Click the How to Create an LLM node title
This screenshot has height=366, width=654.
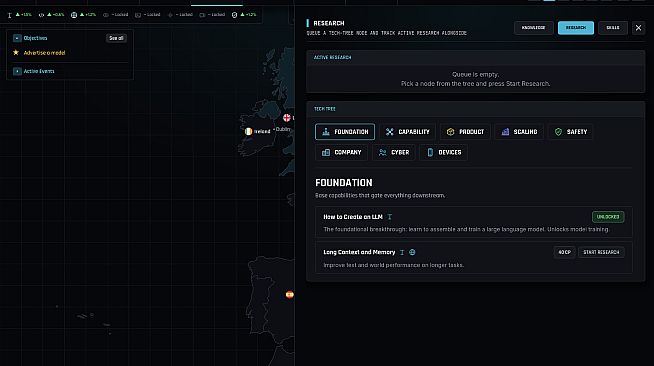click(353, 217)
